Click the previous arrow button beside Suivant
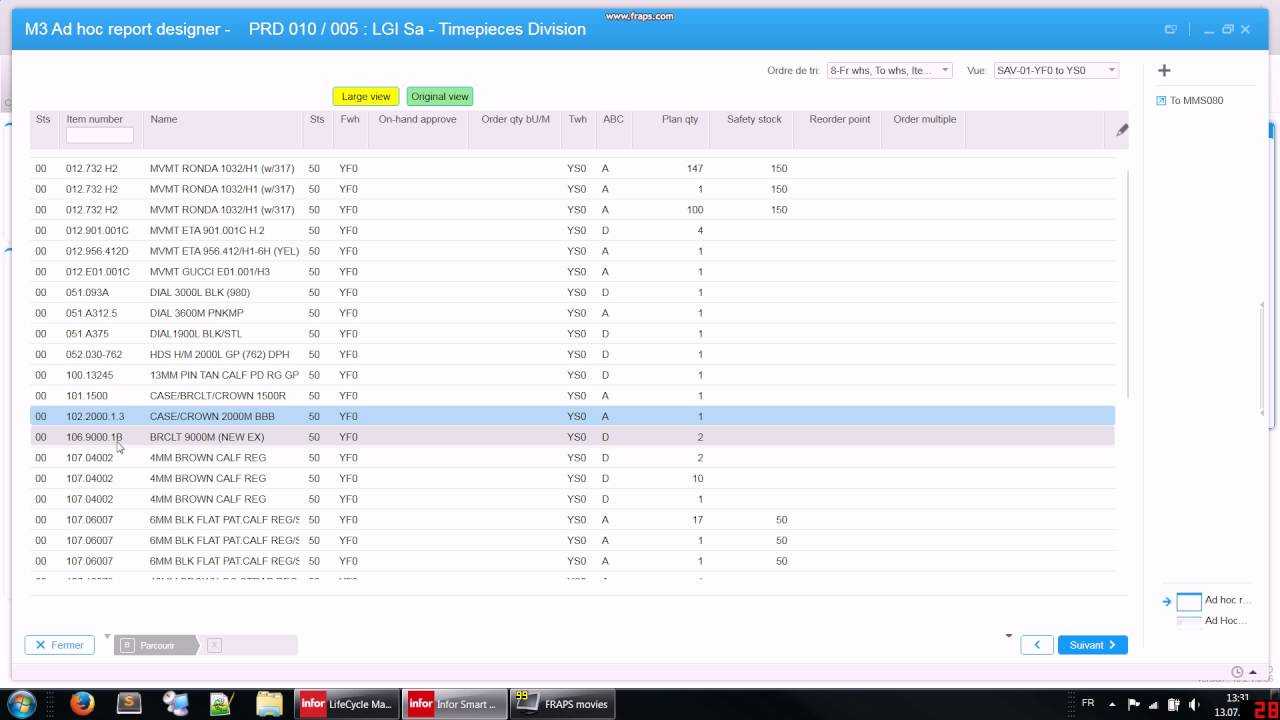Viewport: 1280px width, 720px height. (x=1037, y=645)
